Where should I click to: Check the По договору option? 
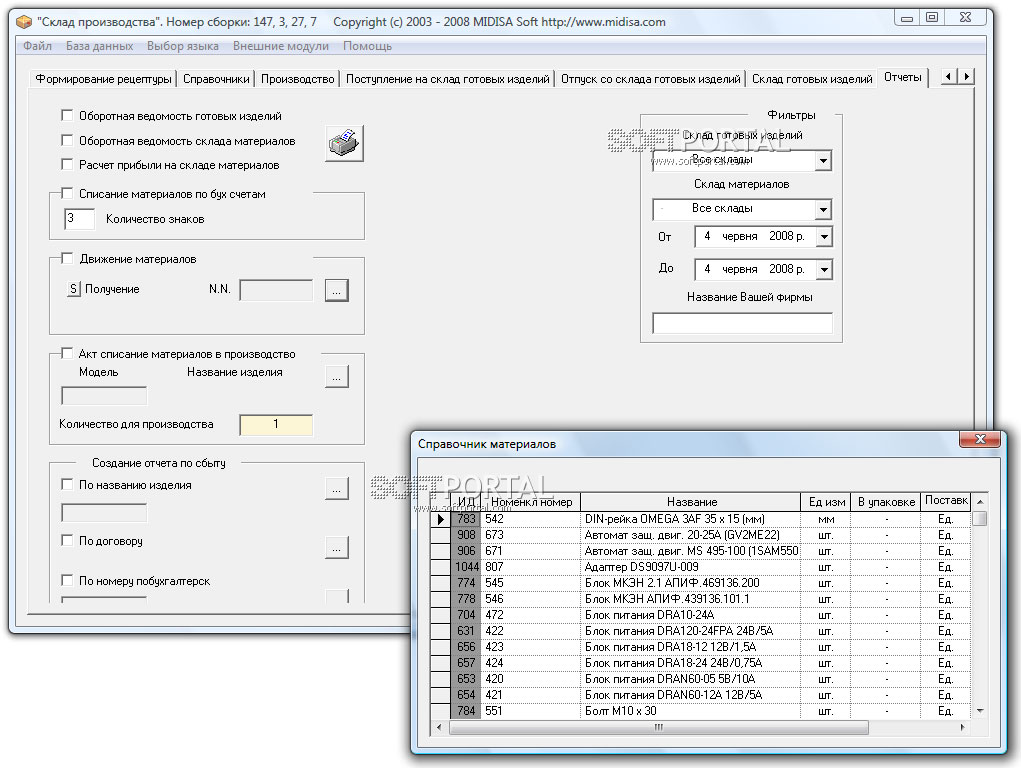pos(66,540)
